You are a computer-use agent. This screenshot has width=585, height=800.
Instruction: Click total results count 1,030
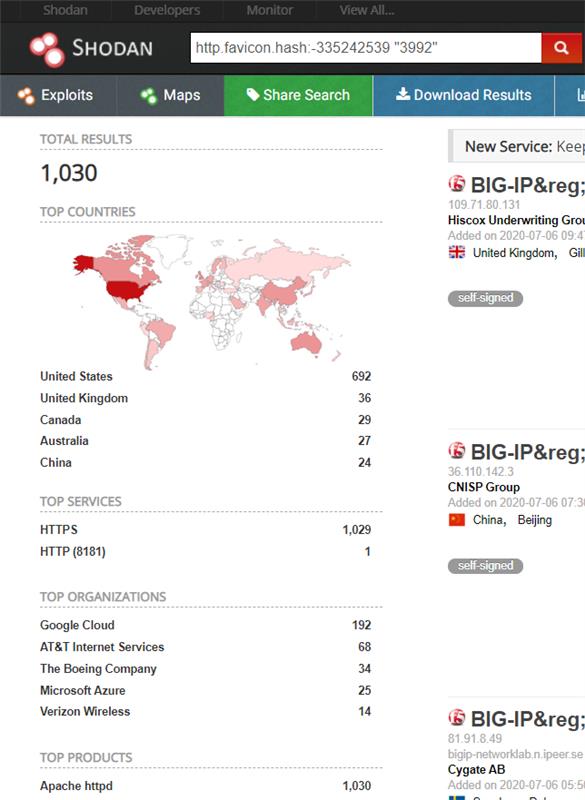pyautogui.click(x=69, y=173)
